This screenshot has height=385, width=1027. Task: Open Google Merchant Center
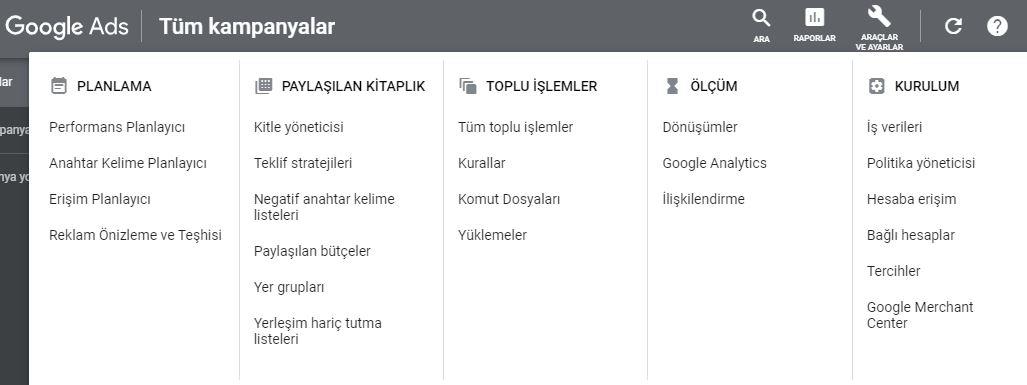(x=920, y=315)
